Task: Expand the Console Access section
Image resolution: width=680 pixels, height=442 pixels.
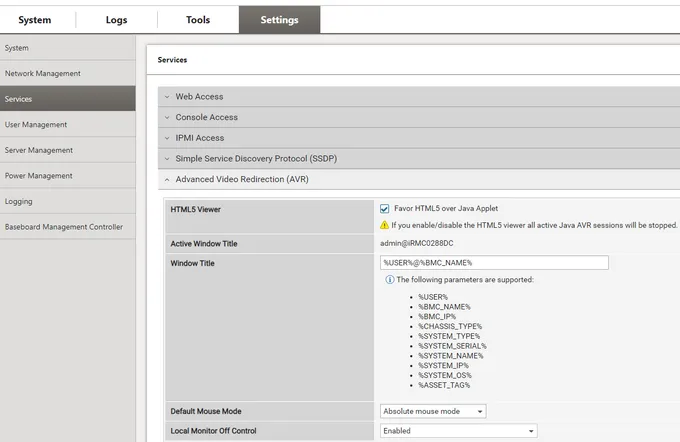Action: pyautogui.click(x=419, y=117)
